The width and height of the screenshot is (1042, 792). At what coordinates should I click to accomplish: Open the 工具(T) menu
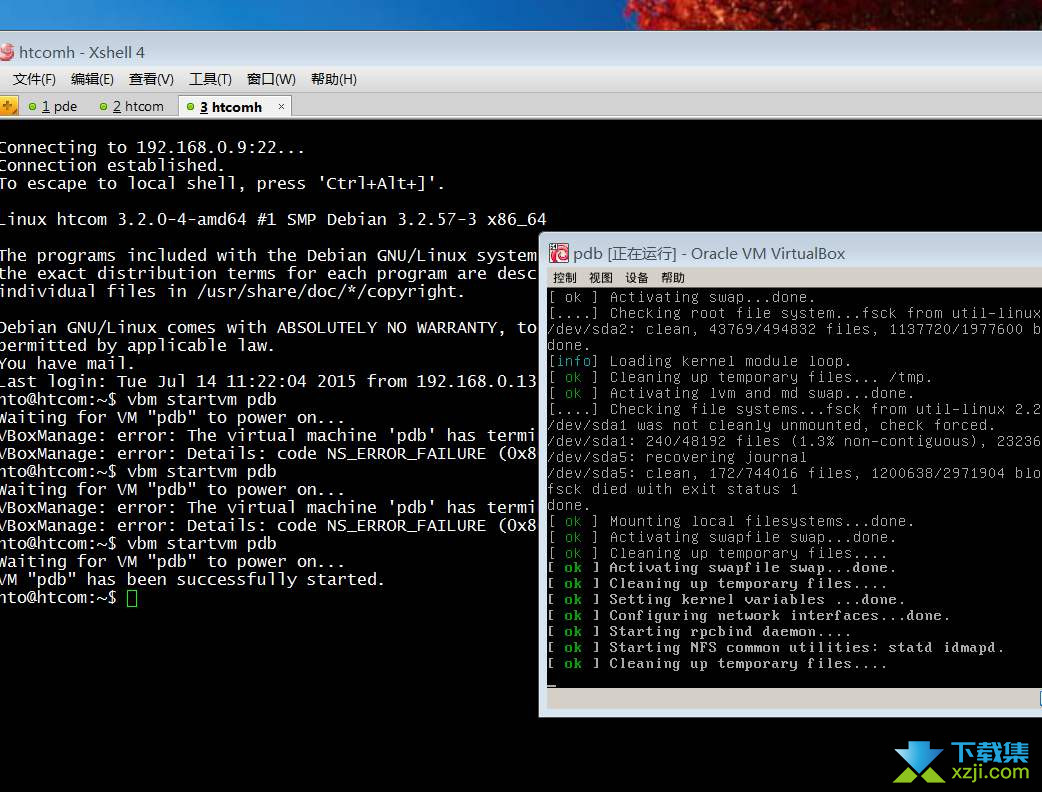coord(210,80)
